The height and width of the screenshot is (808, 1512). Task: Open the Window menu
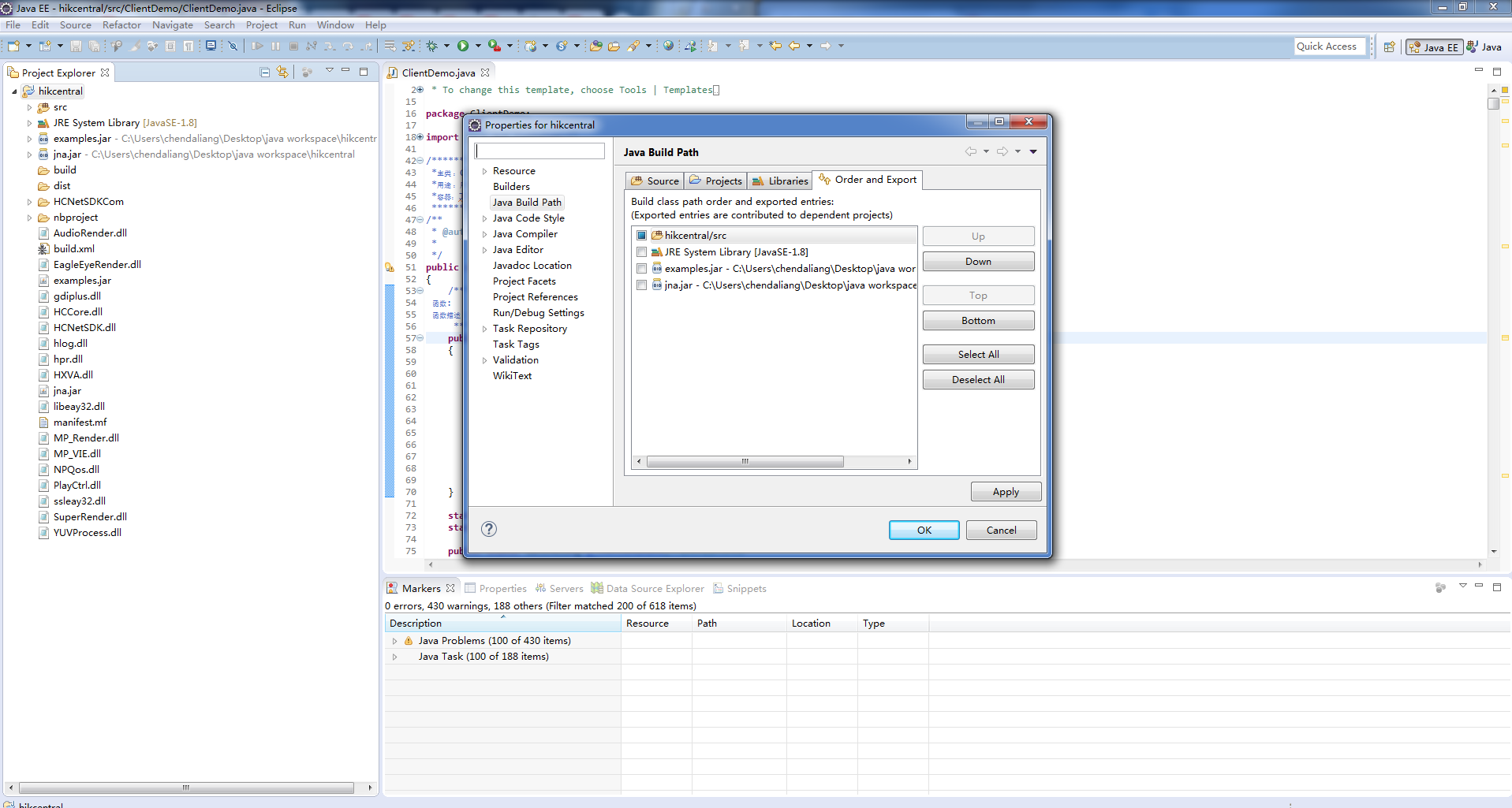(x=335, y=25)
